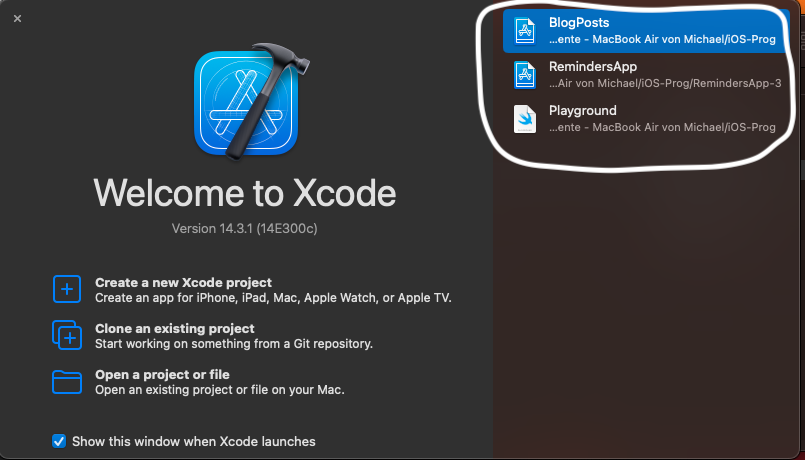Click the RemindersApp-3 path subtitle
The width and height of the screenshot is (805, 460).
point(665,83)
